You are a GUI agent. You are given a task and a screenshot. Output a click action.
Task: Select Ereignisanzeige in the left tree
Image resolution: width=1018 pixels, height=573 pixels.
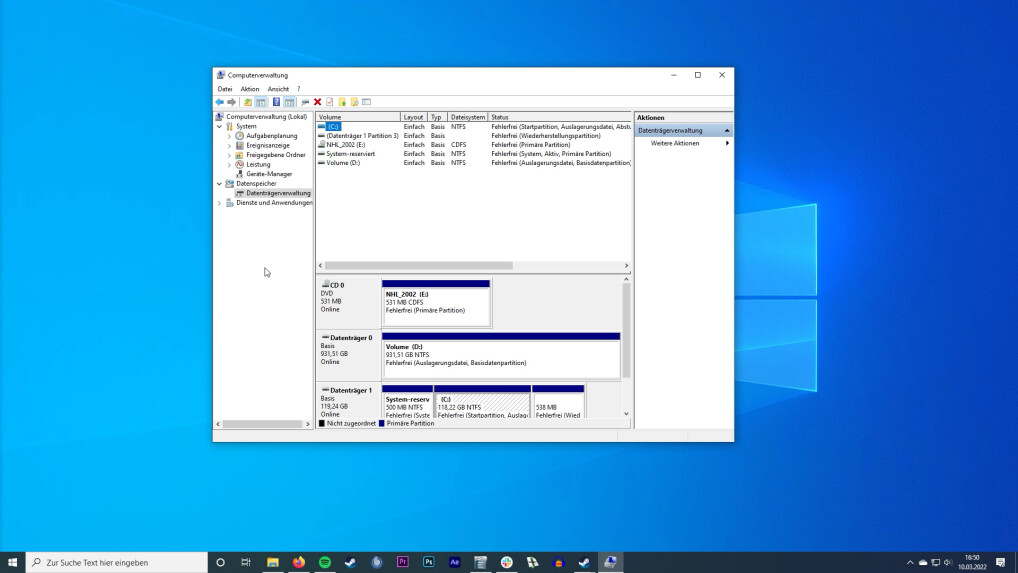point(267,145)
